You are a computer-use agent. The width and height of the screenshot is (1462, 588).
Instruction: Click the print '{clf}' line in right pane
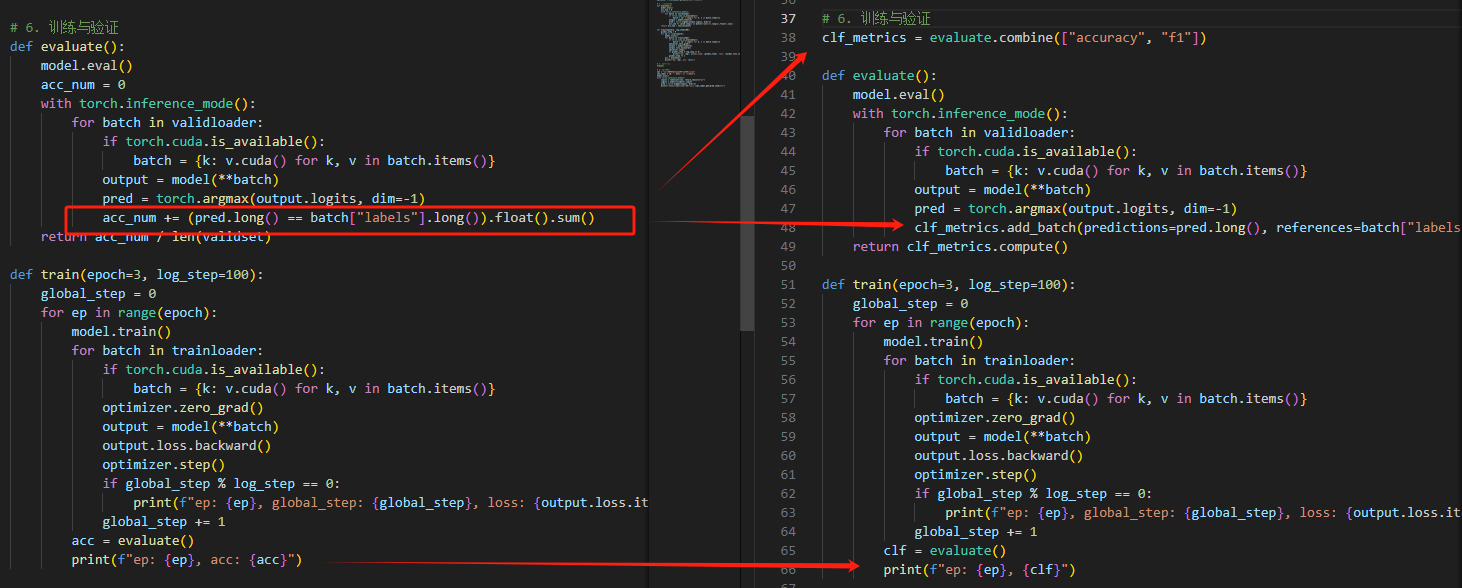(x=979, y=570)
